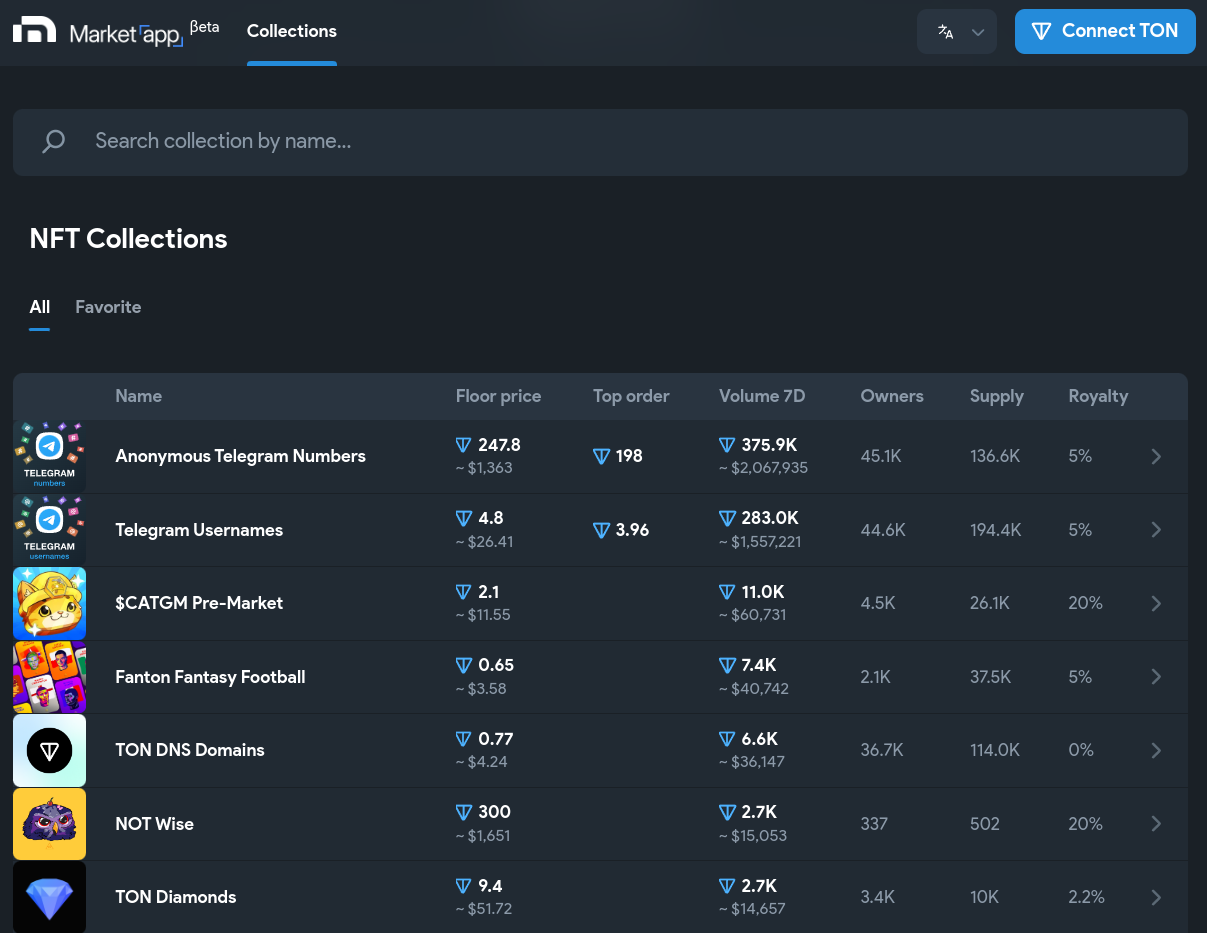Click the Anonymous Telegram Numbers thumbnail
The image size is (1207, 933).
[49, 456]
